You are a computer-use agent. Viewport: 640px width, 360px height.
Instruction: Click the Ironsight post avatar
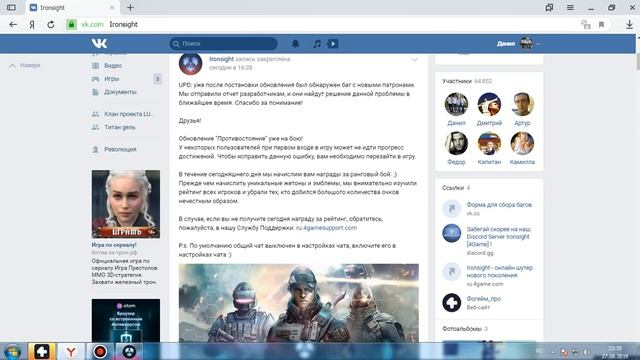[x=190, y=63]
